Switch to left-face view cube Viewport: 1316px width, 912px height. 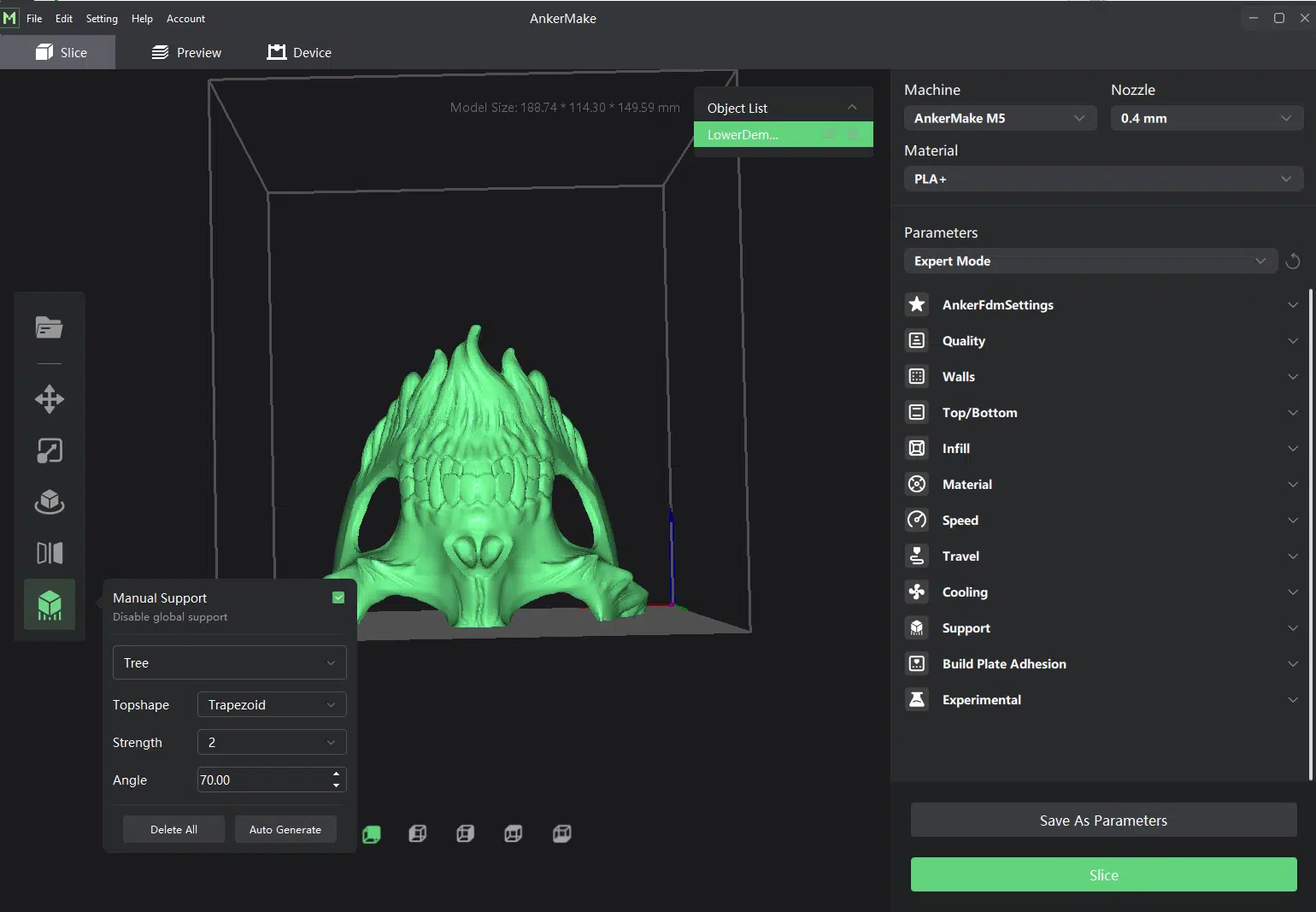point(418,833)
